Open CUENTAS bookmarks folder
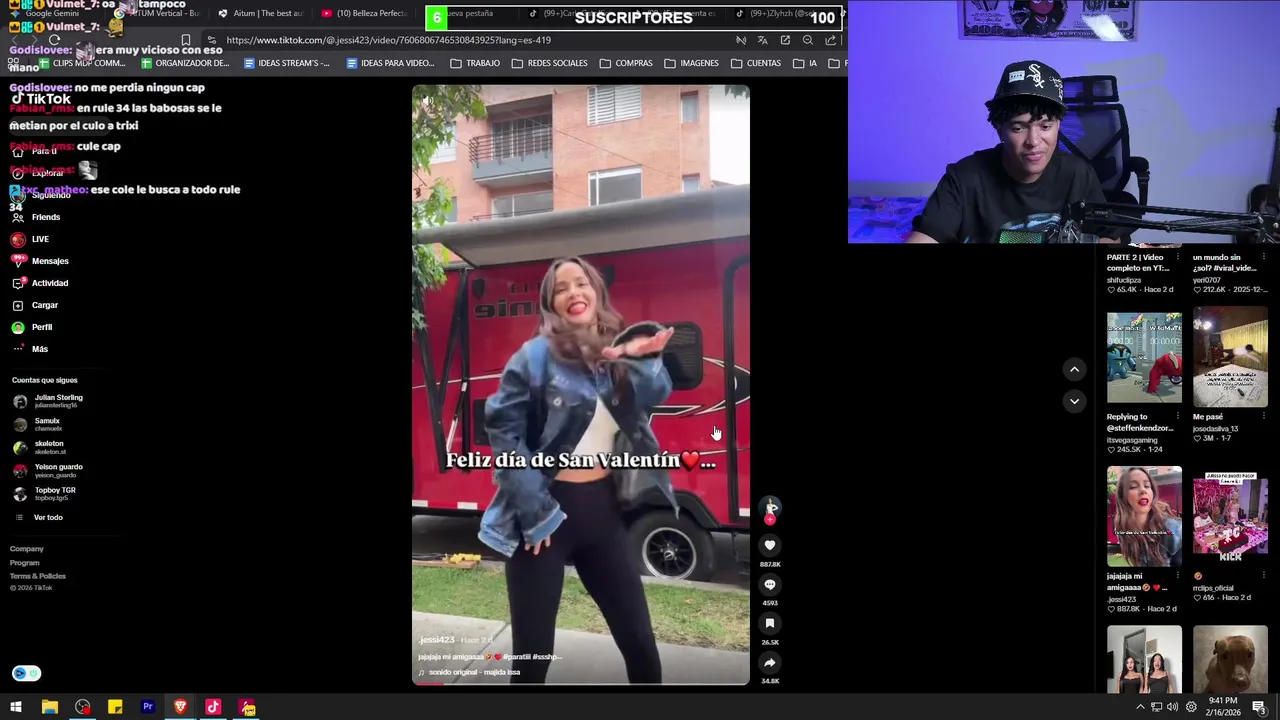 (756, 63)
